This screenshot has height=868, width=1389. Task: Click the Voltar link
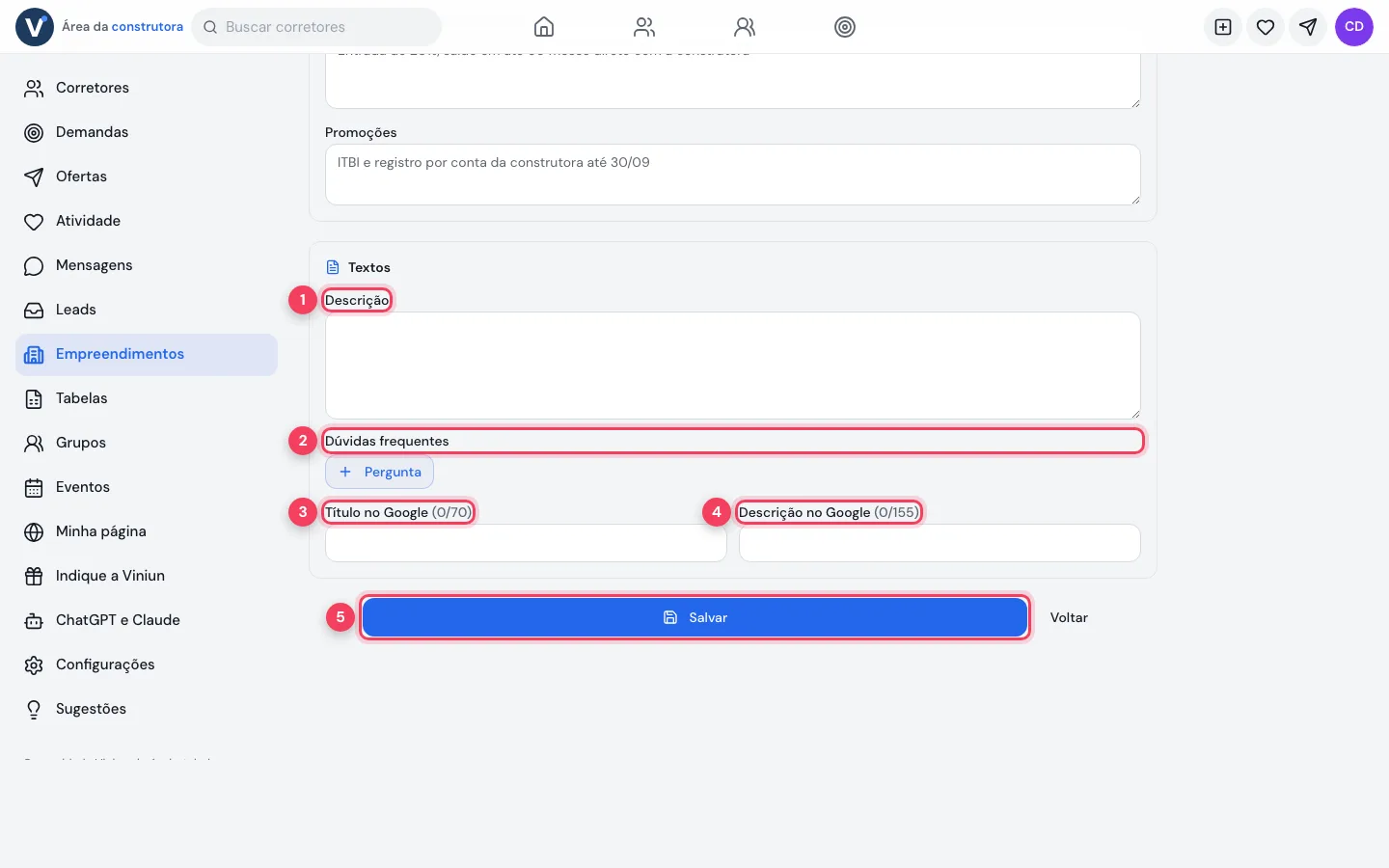point(1069,617)
